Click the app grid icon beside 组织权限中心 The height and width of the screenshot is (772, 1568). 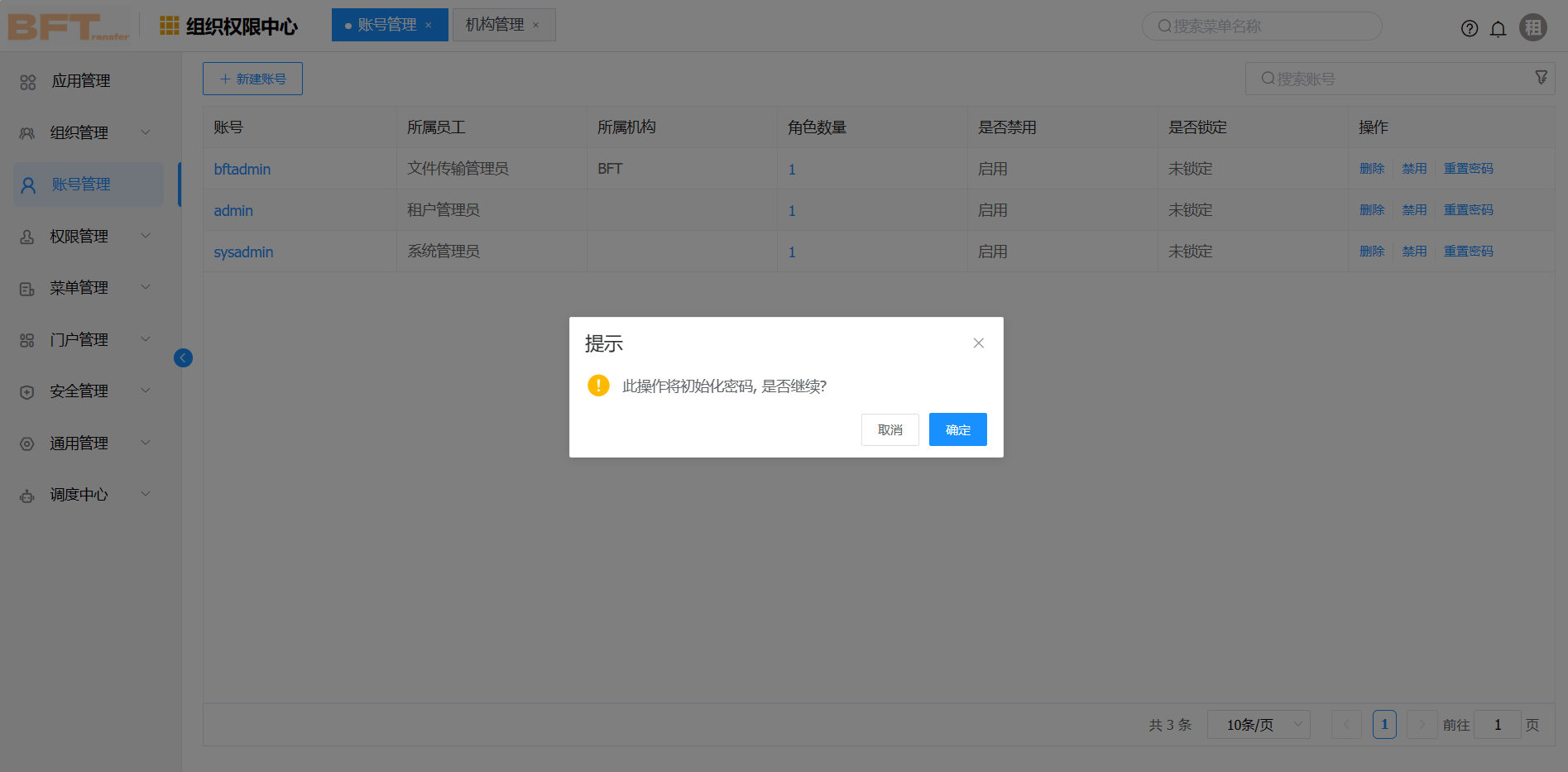tap(169, 26)
